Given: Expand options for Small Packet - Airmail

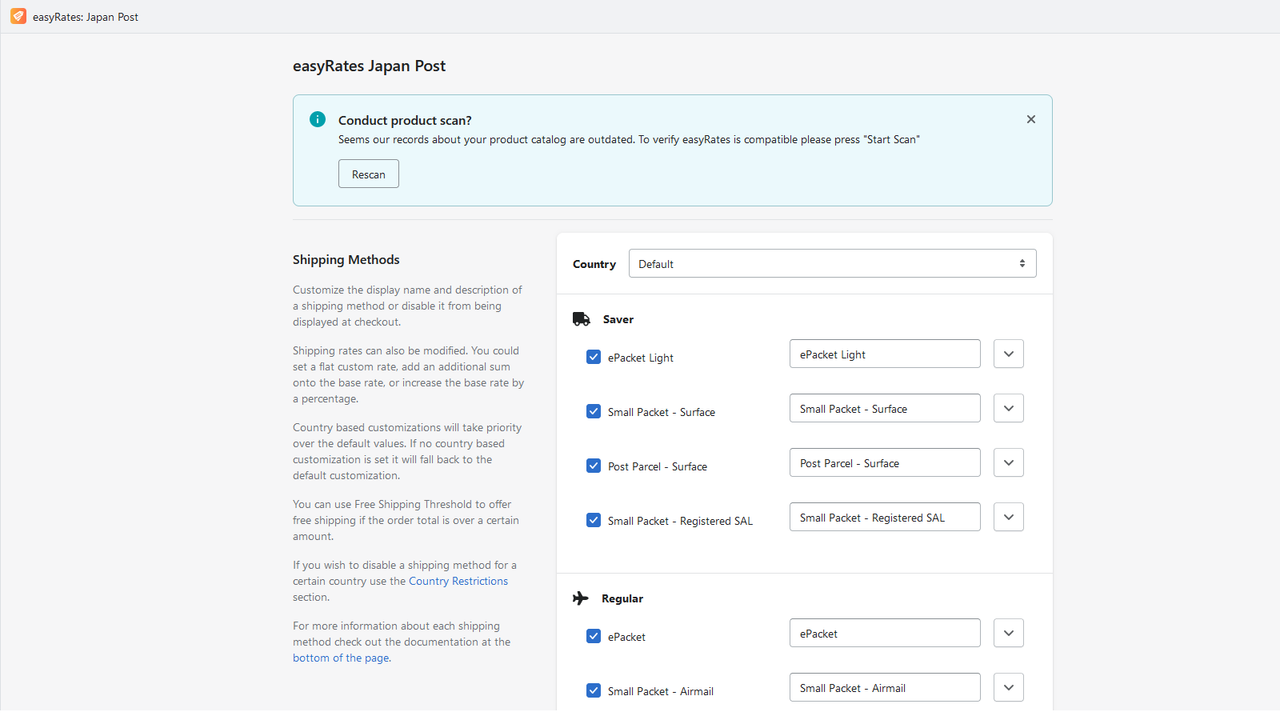Looking at the screenshot, I should tap(1008, 688).
